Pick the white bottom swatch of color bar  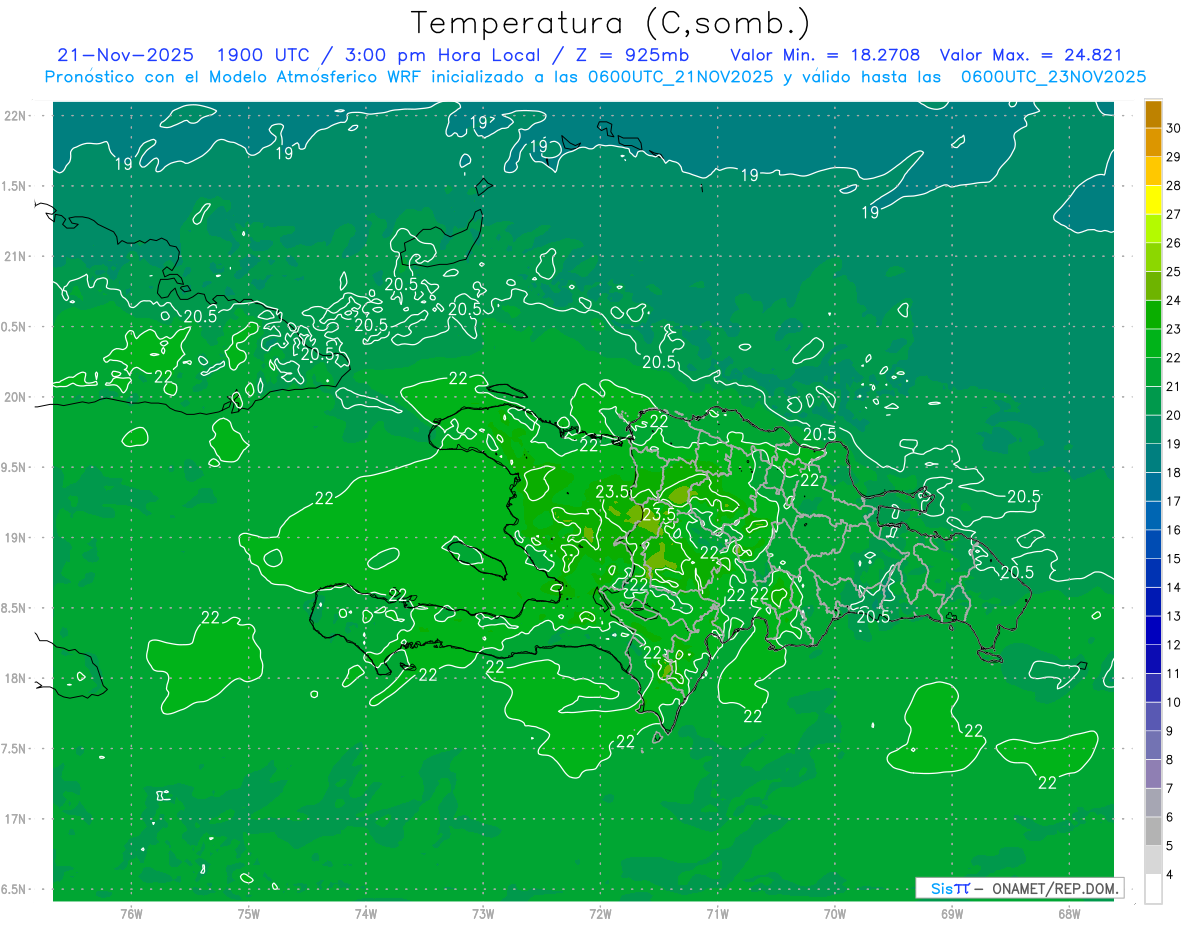[x=1153, y=889]
